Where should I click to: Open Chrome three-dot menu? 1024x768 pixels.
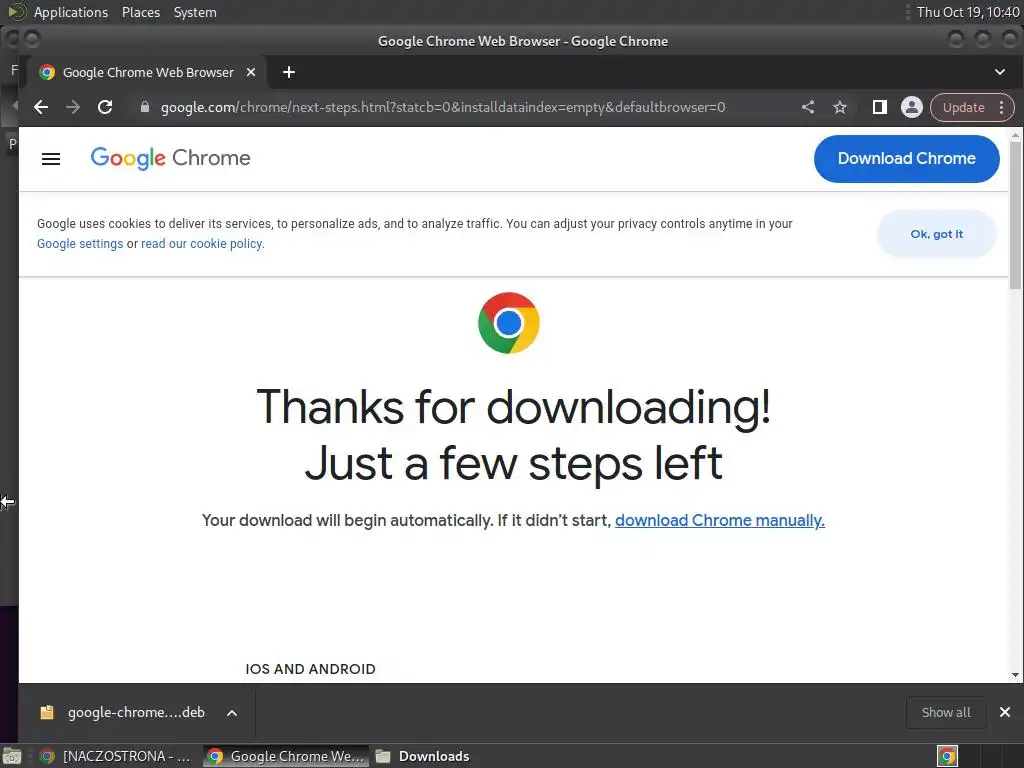pos(1002,107)
